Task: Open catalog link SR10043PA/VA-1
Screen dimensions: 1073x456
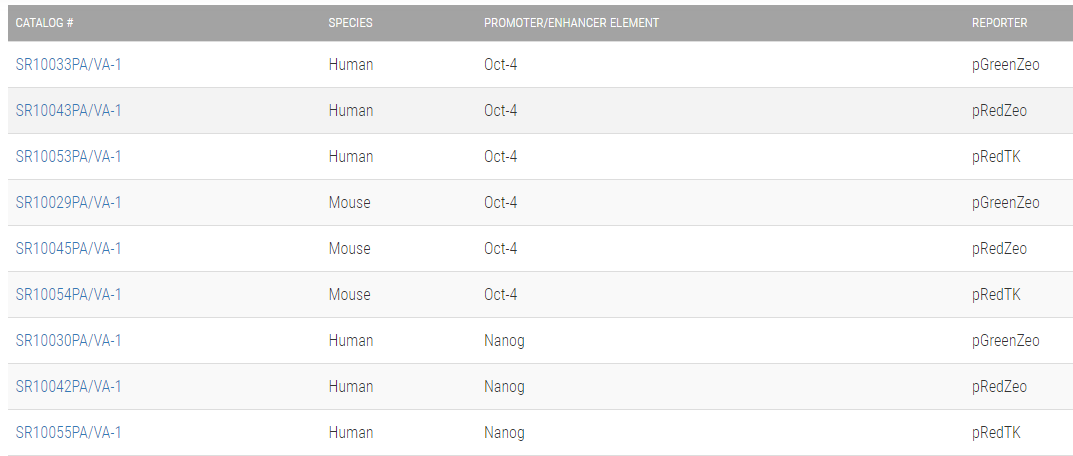Action: (69, 111)
